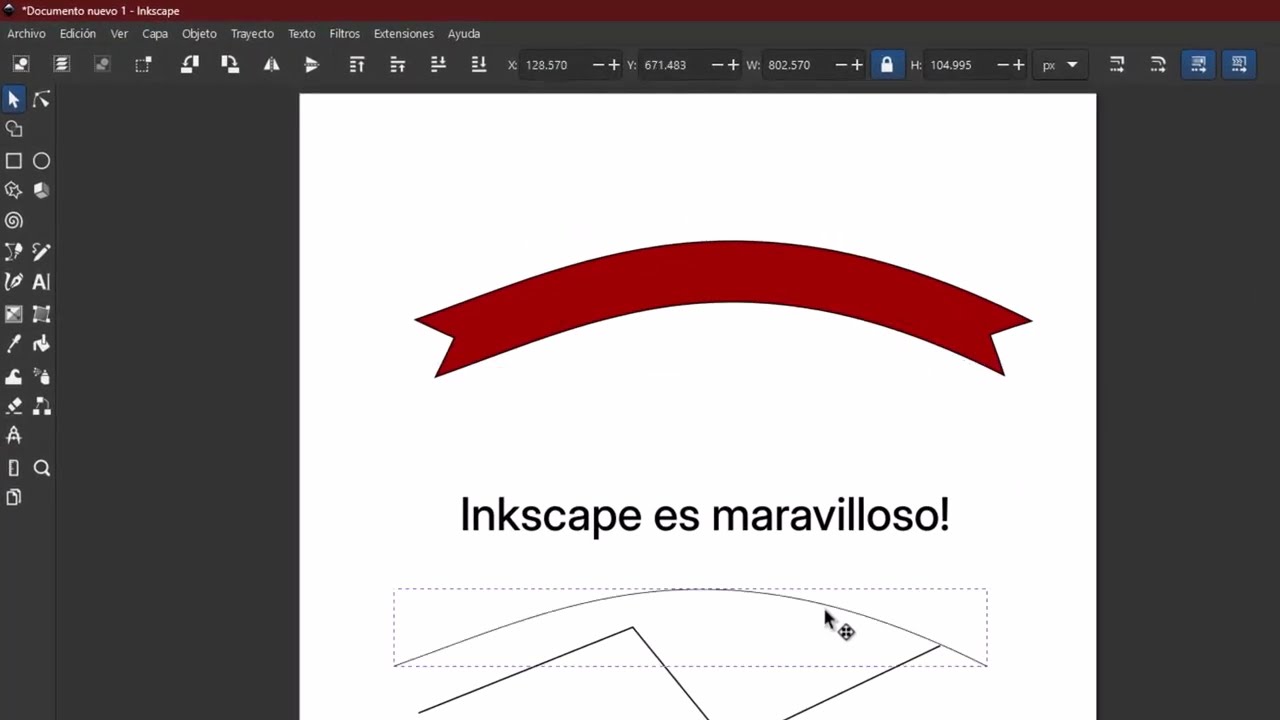Choose the Pencil freehand tool
1280x720 pixels.
(x=41, y=252)
